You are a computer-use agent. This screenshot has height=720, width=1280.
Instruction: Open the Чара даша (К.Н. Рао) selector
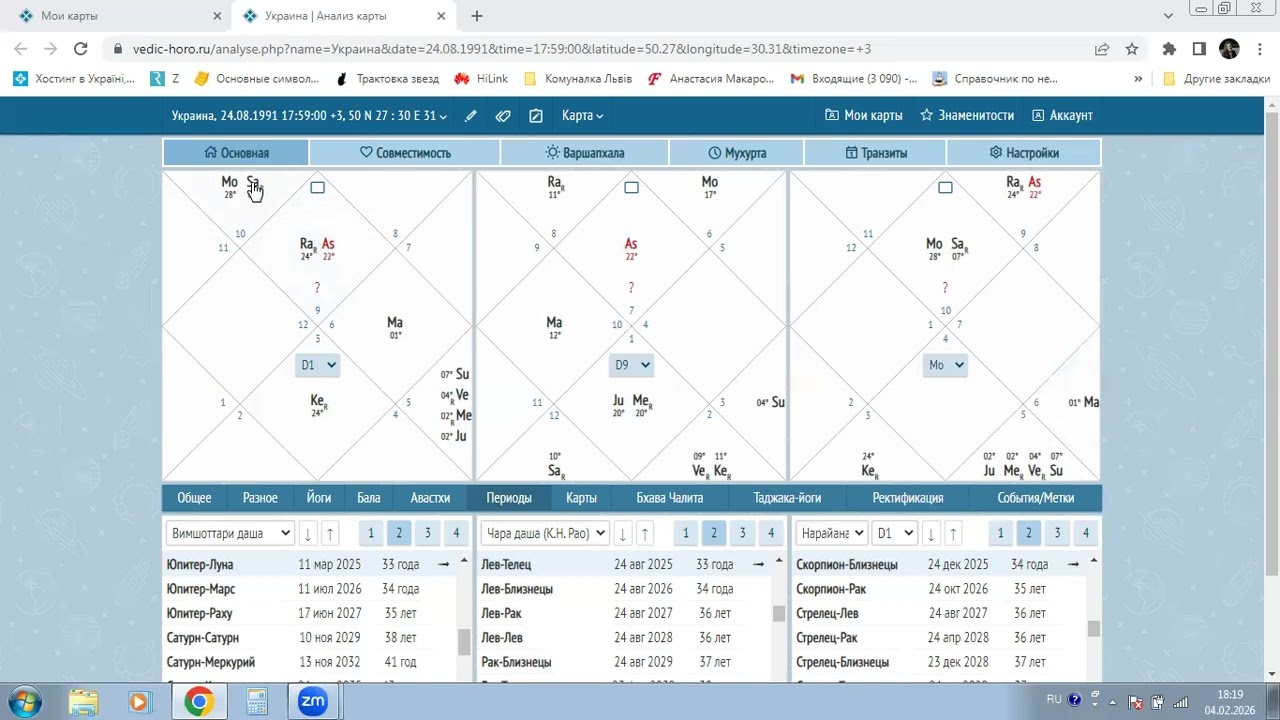click(545, 533)
